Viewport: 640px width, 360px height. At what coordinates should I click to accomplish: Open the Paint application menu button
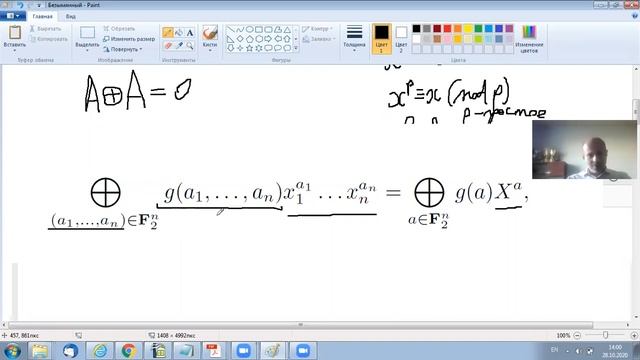click(x=13, y=16)
